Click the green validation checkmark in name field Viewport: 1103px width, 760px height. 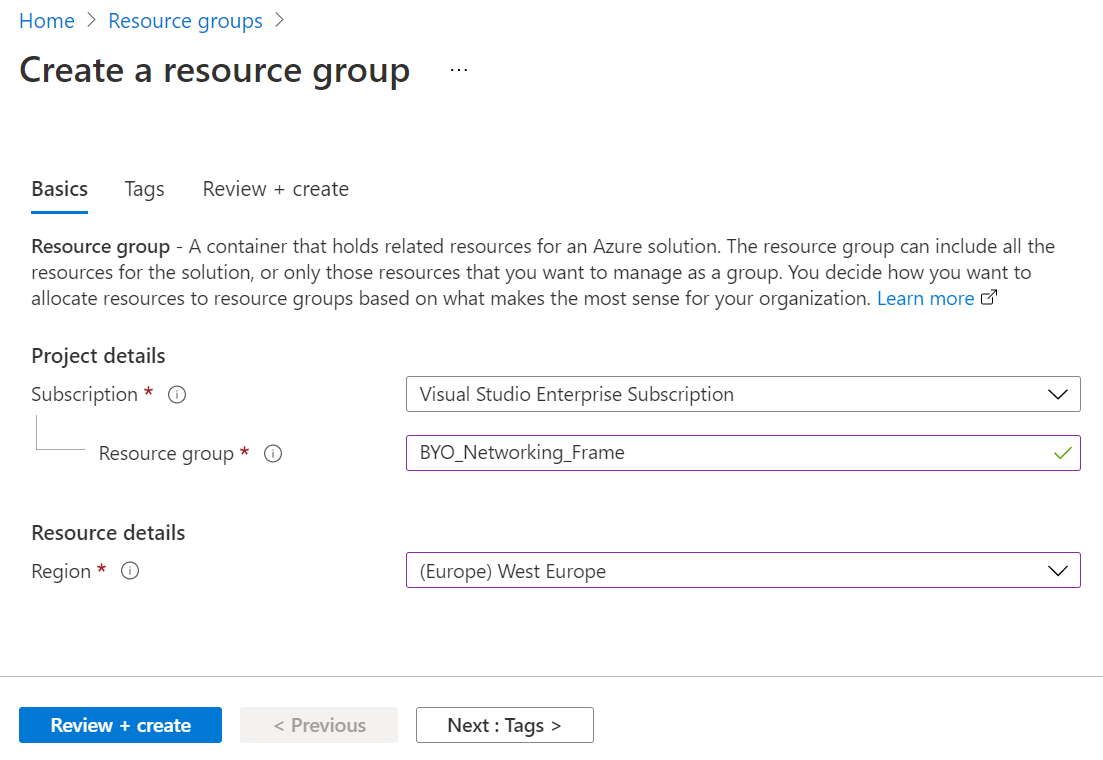(x=1062, y=453)
